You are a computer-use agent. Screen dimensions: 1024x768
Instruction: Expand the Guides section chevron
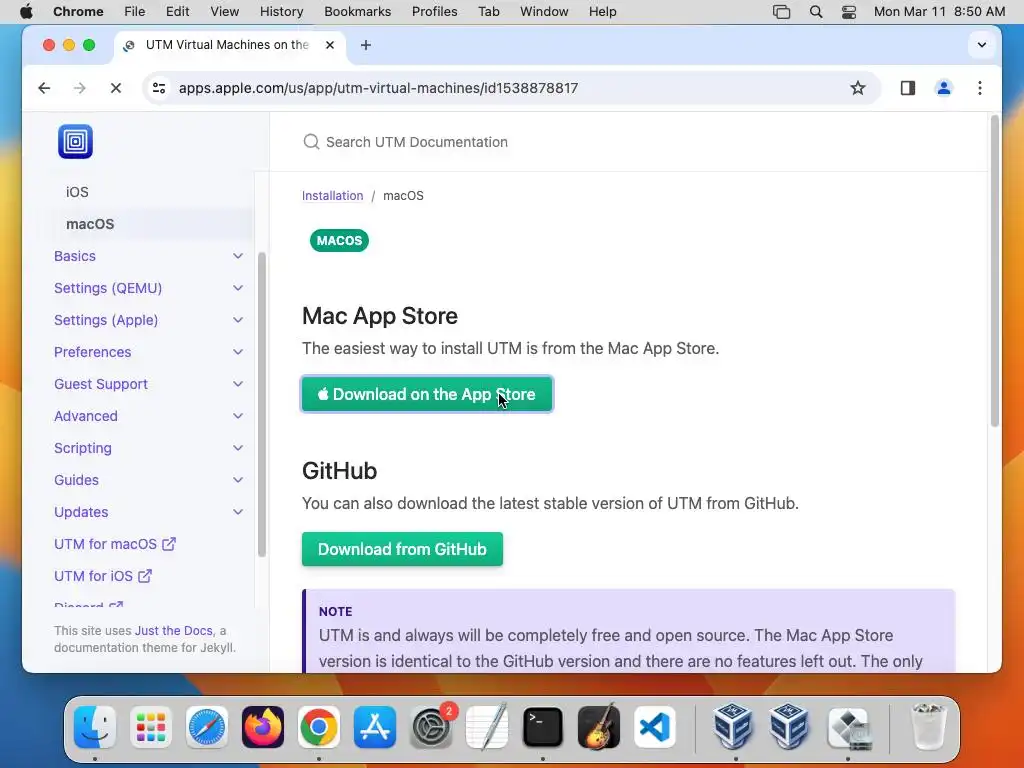[238, 480]
